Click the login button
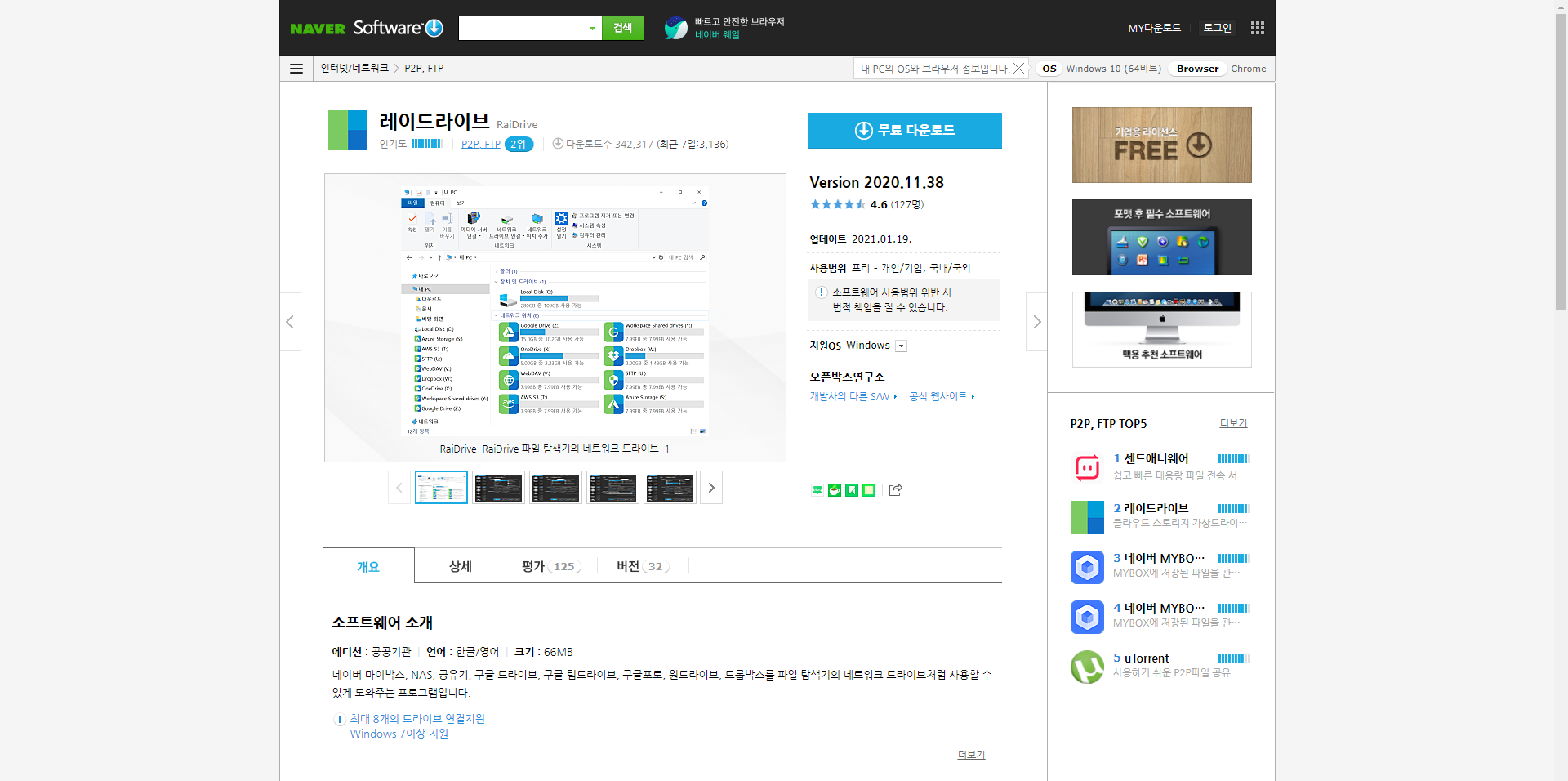 tap(1218, 28)
